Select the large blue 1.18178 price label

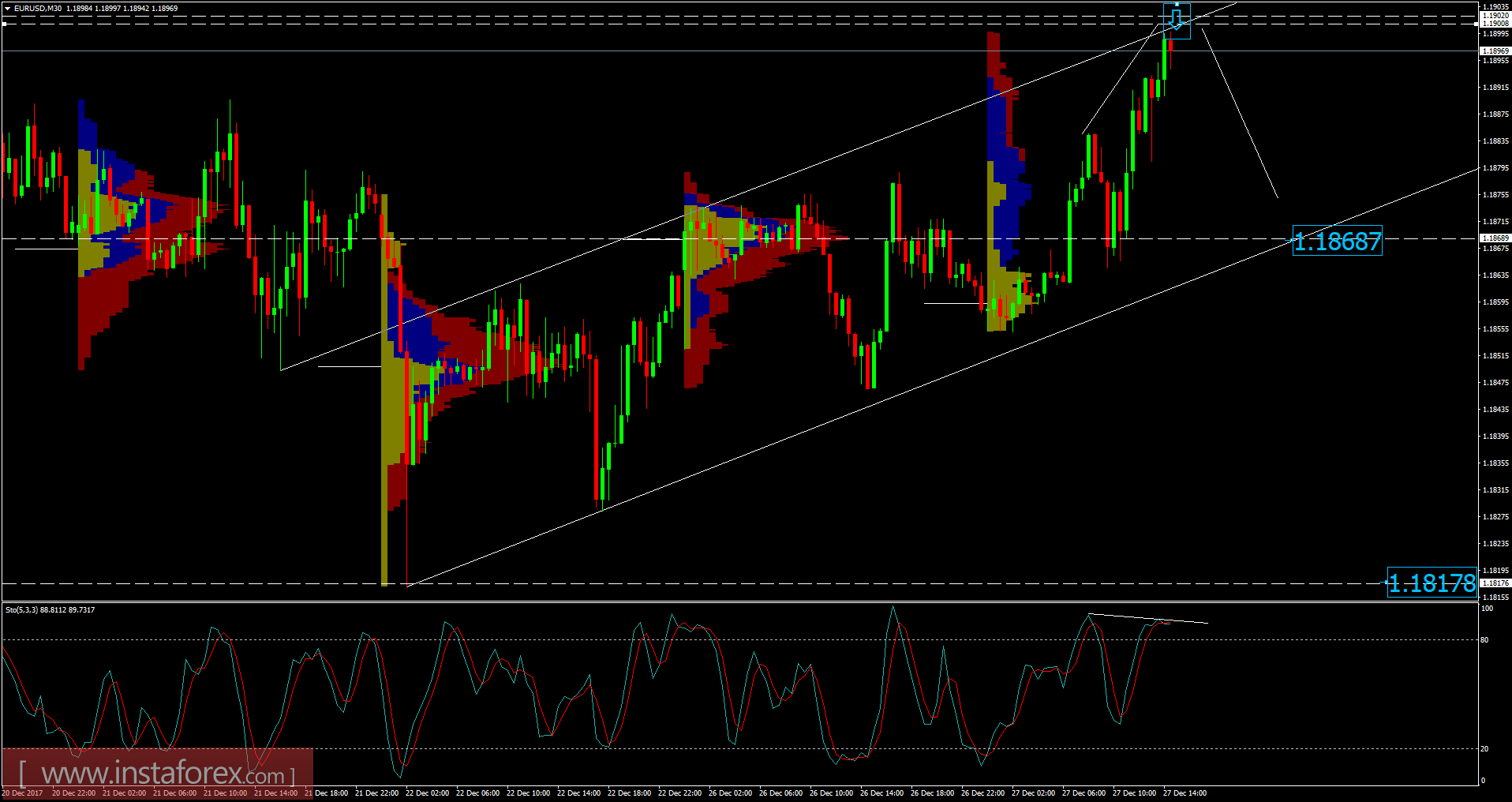click(x=1432, y=583)
